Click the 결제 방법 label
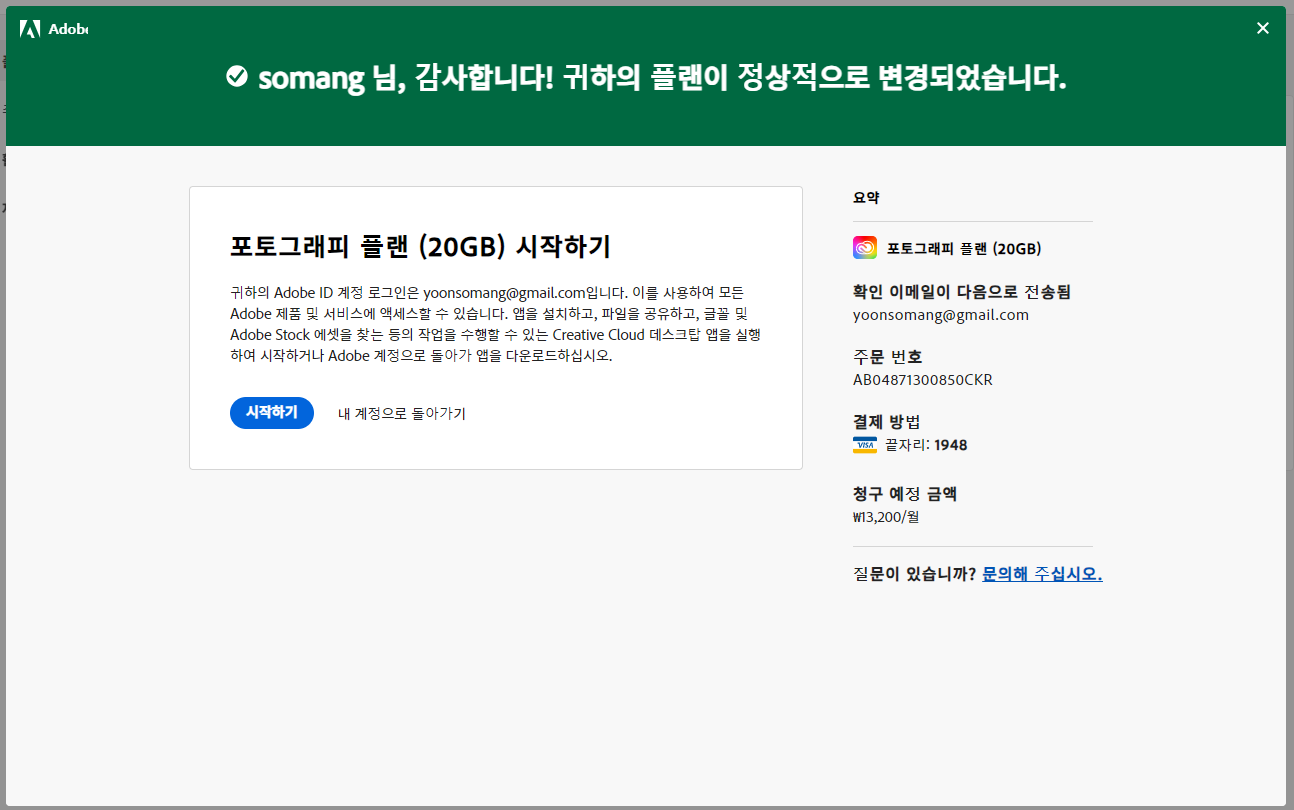 tap(887, 422)
